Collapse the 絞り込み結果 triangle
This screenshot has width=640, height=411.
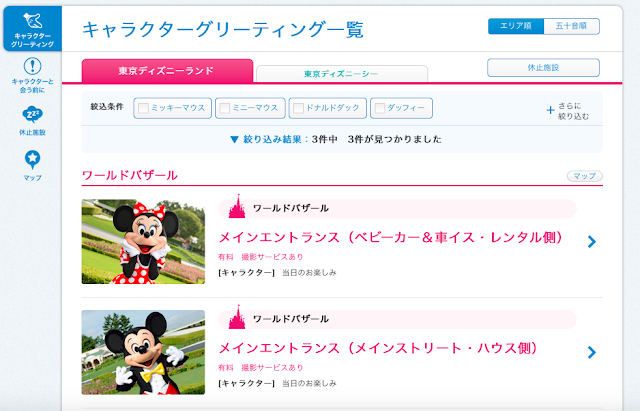point(234,140)
